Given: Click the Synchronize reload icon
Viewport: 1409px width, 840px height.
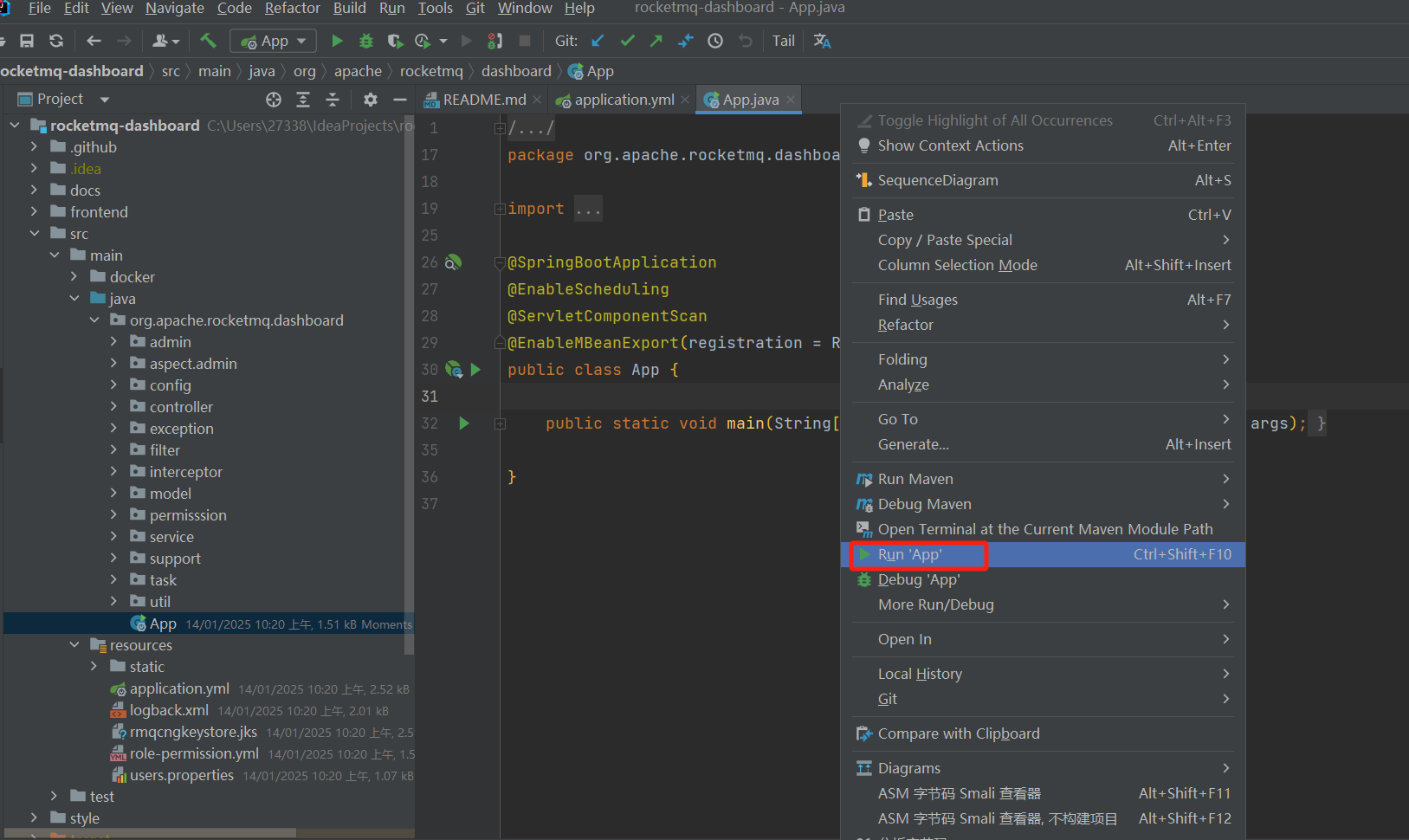Looking at the screenshot, I should (56, 41).
